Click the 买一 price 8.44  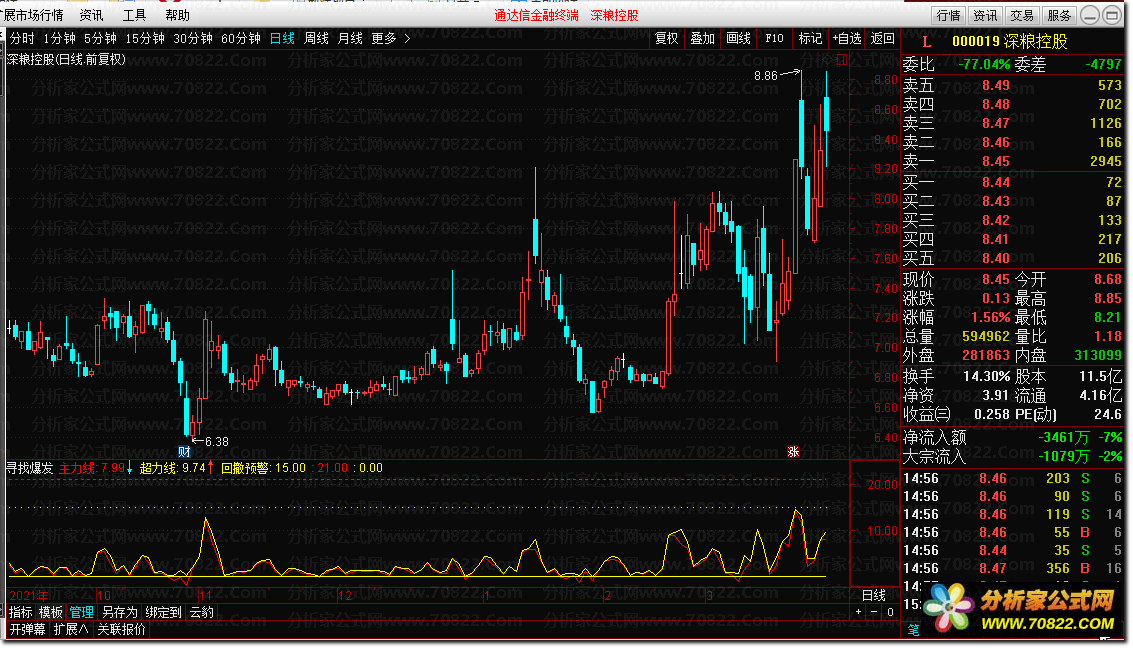[x=996, y=182]
